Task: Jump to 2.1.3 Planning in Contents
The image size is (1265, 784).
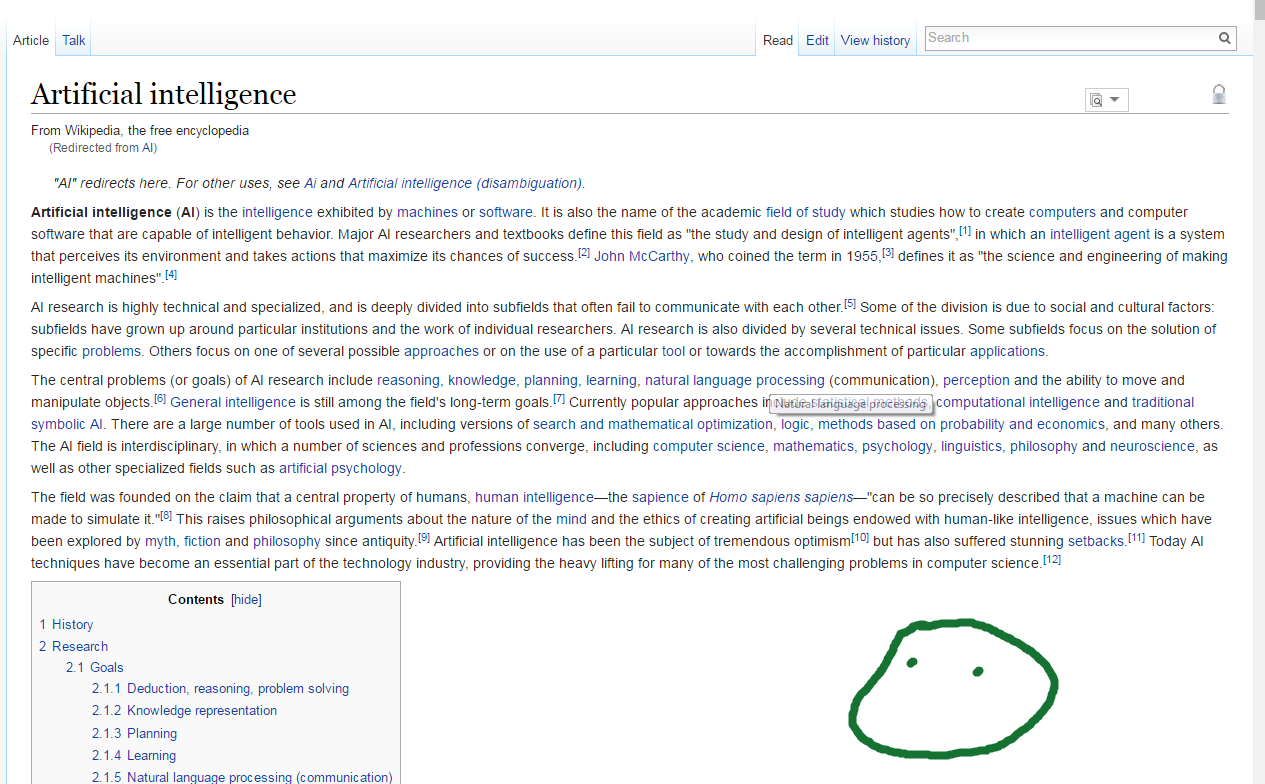Action: point(152,733)
